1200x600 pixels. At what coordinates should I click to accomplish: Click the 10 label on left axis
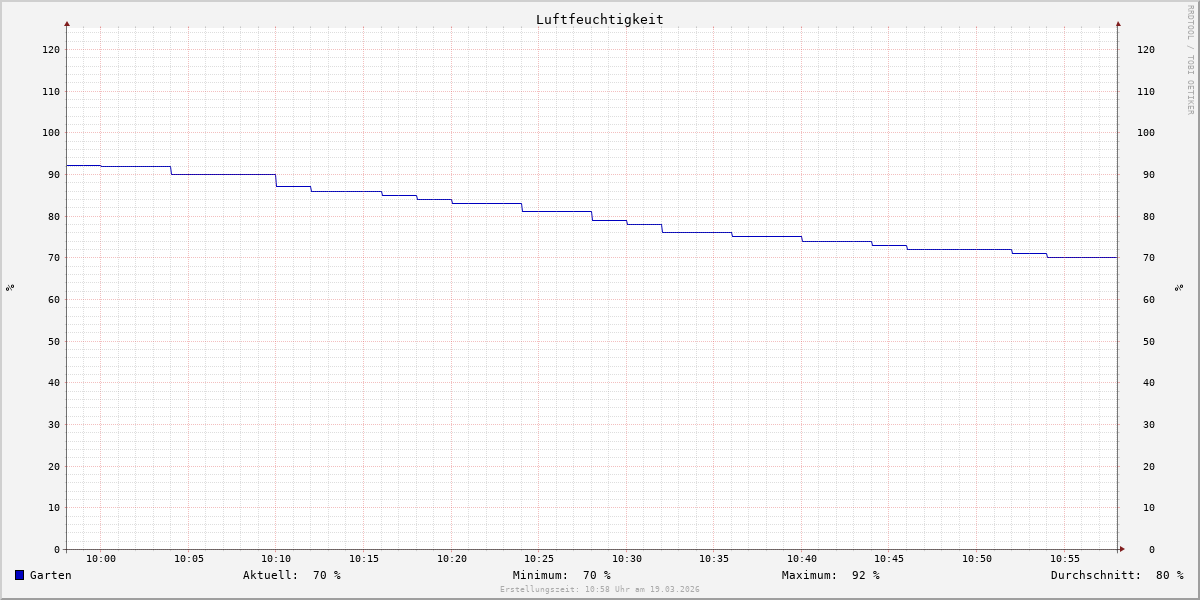54,507
